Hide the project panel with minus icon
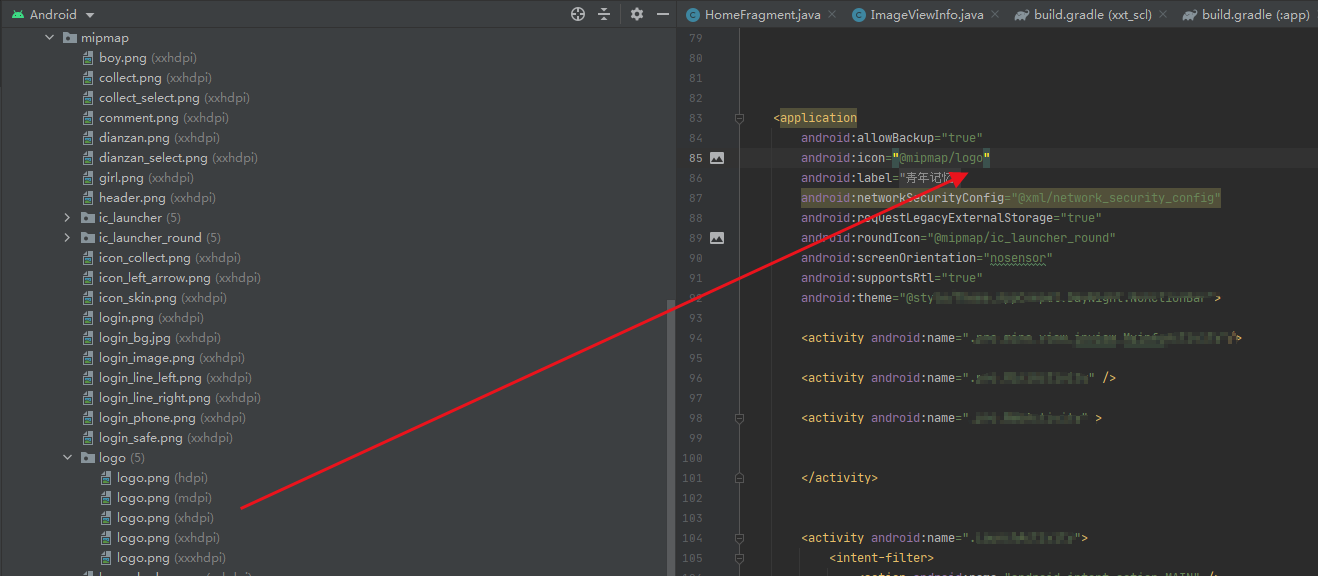The width and height of the screenshot is (1318, 576). click(x=662, y=14)
